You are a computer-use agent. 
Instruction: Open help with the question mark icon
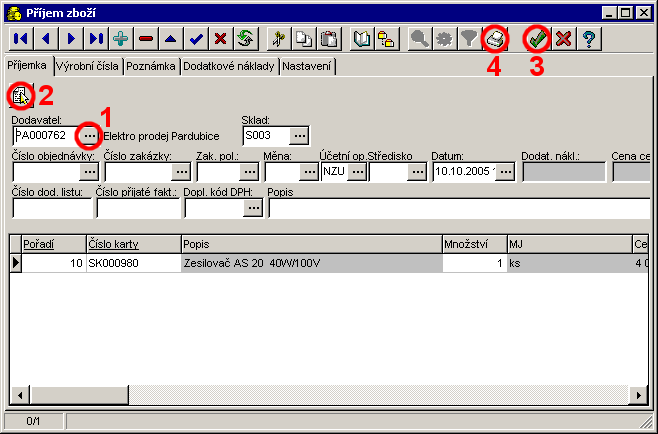(590, 39)
